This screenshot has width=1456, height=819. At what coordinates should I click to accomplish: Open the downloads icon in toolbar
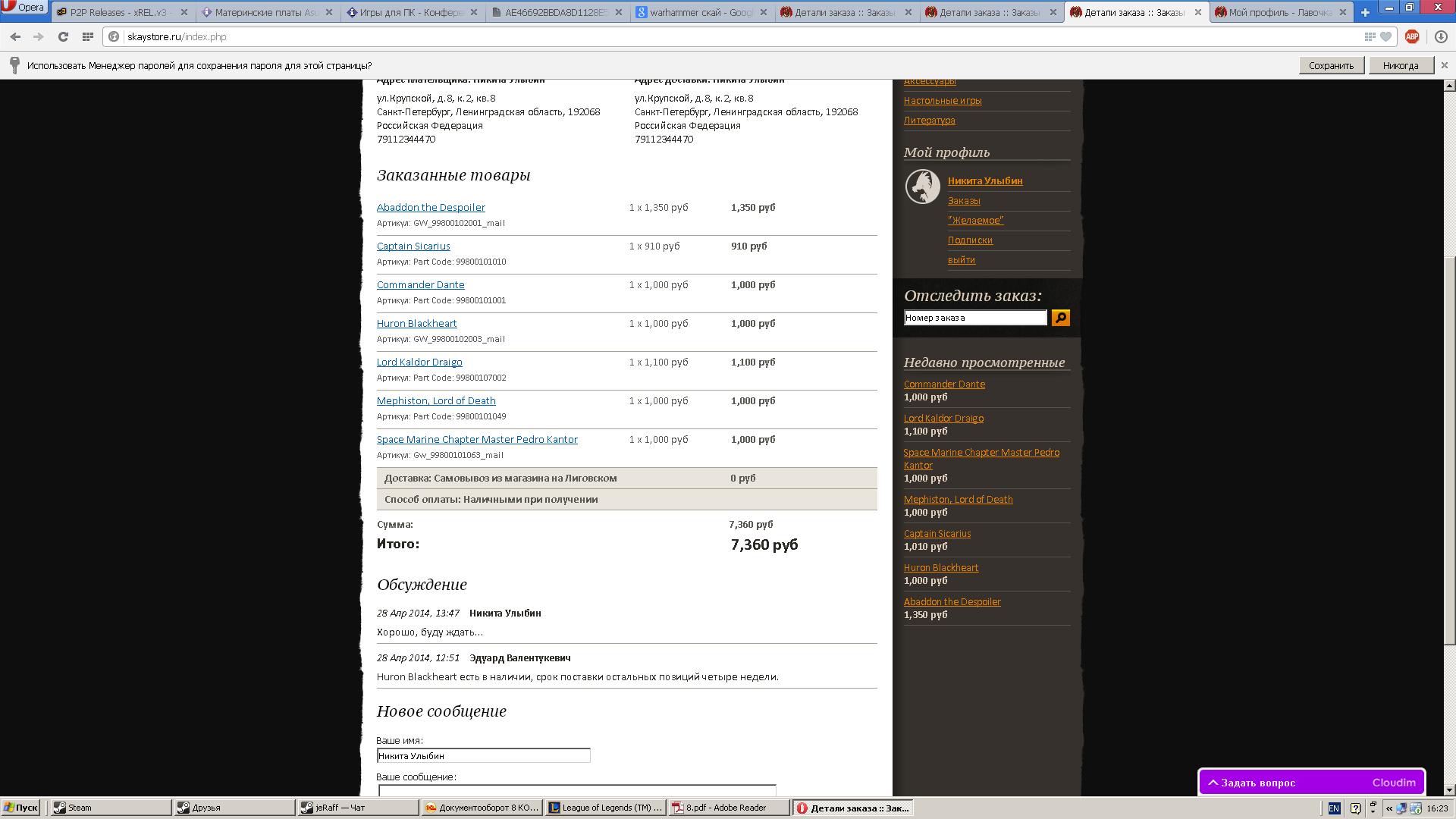point(1441,36)
